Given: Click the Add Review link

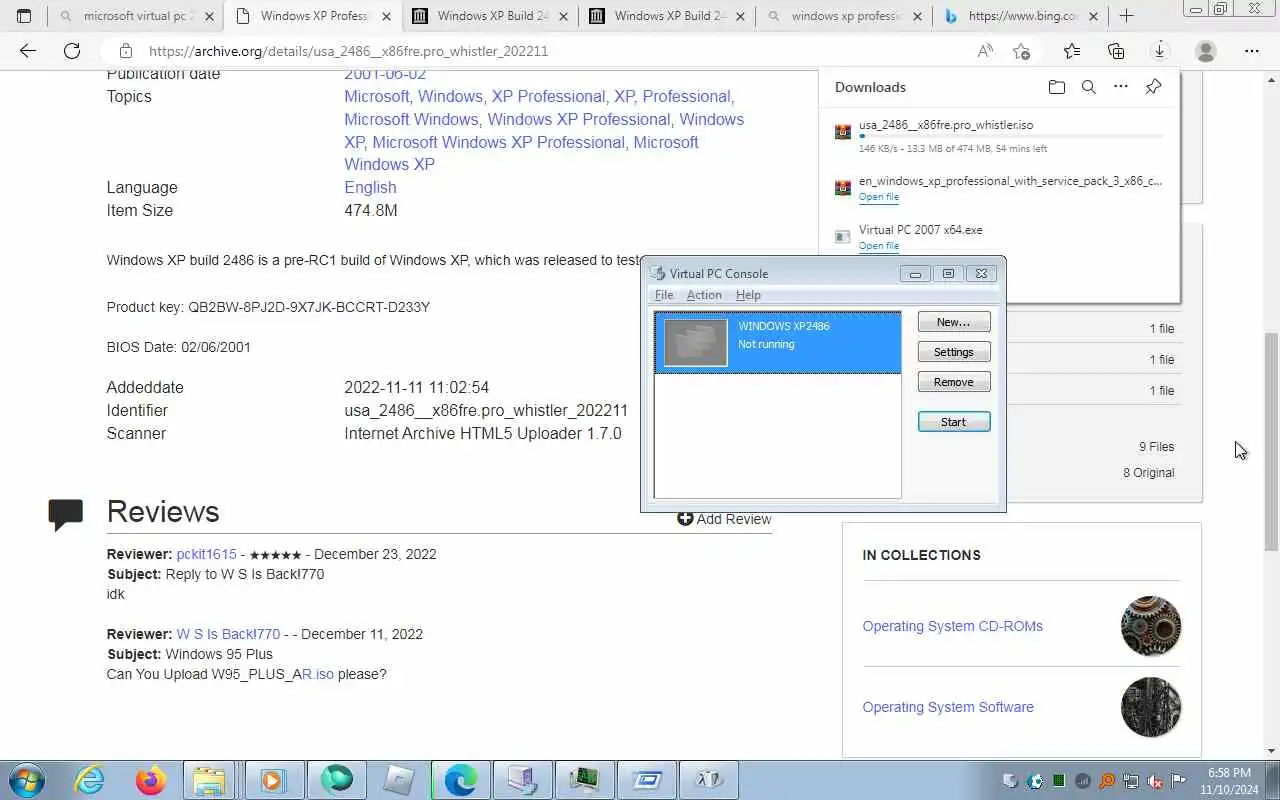Looking at the screenshot, I should click(724, 519).
